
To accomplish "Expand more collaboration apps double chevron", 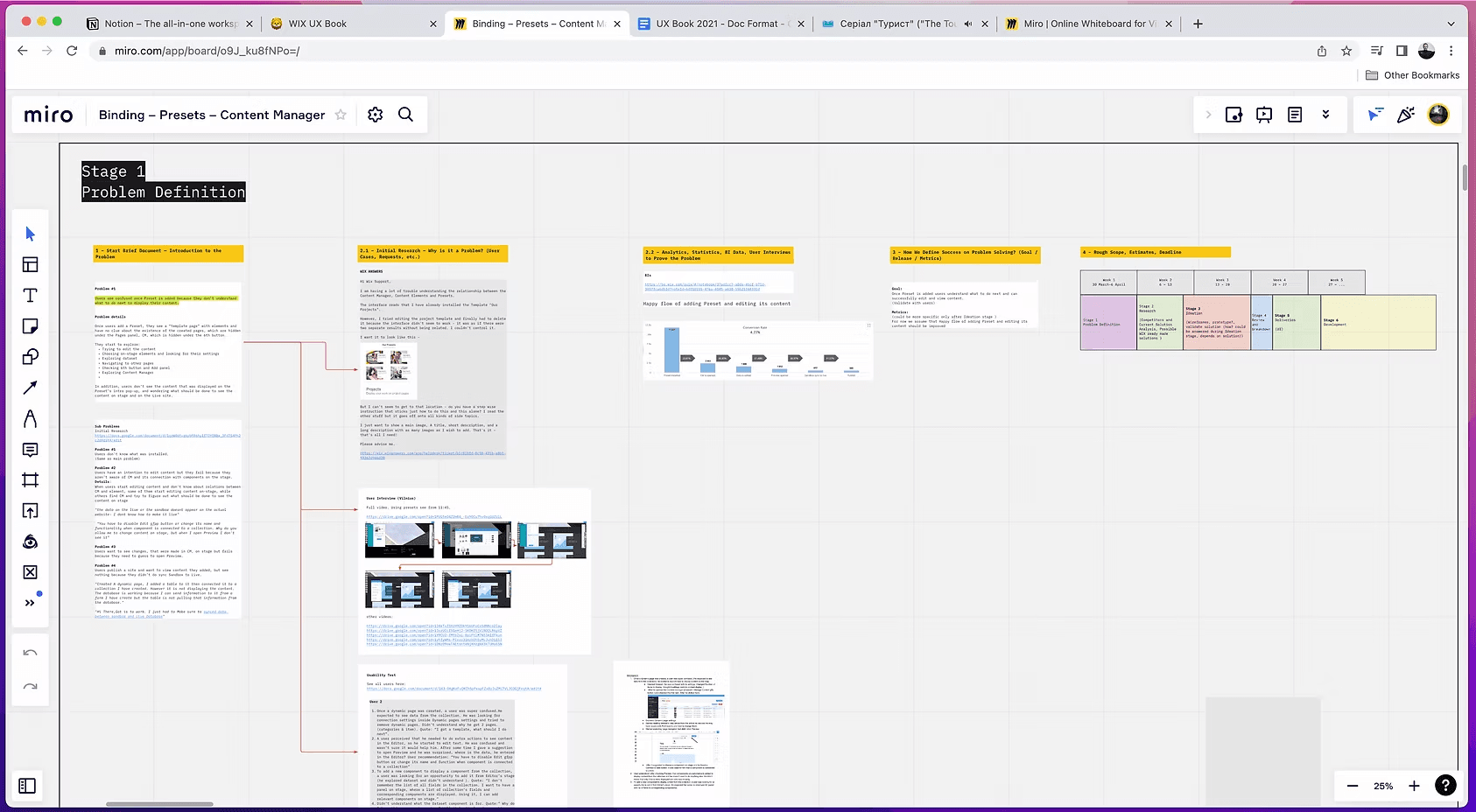I will (1325, 115).
